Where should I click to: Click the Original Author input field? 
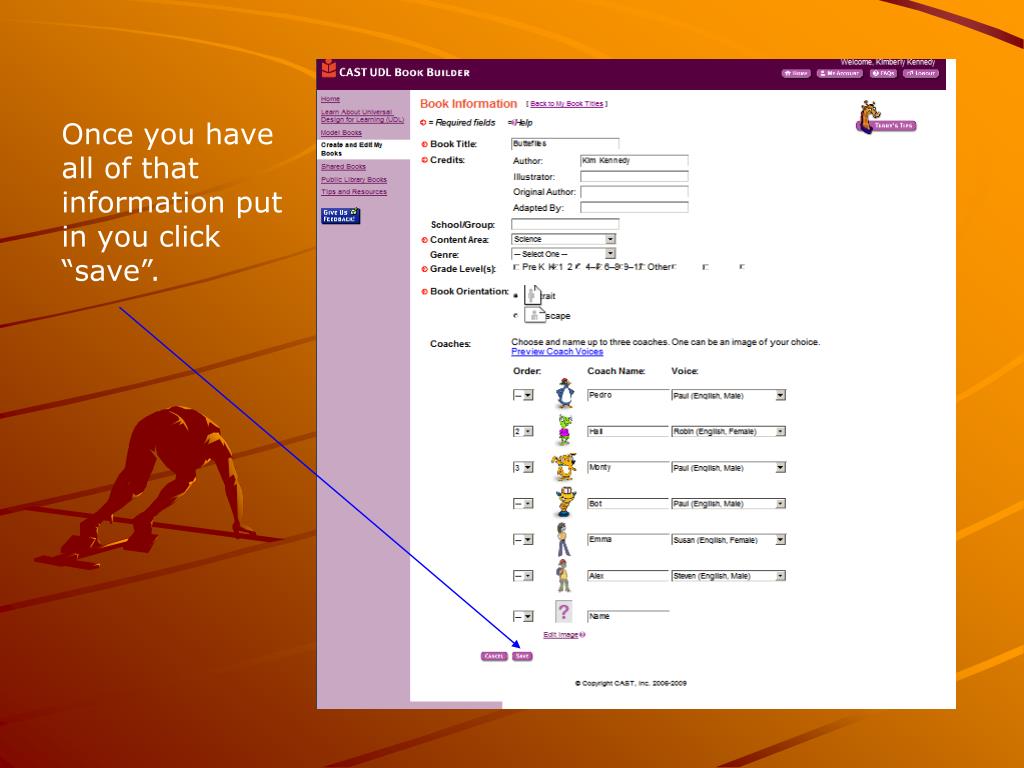tap(634, 192)
